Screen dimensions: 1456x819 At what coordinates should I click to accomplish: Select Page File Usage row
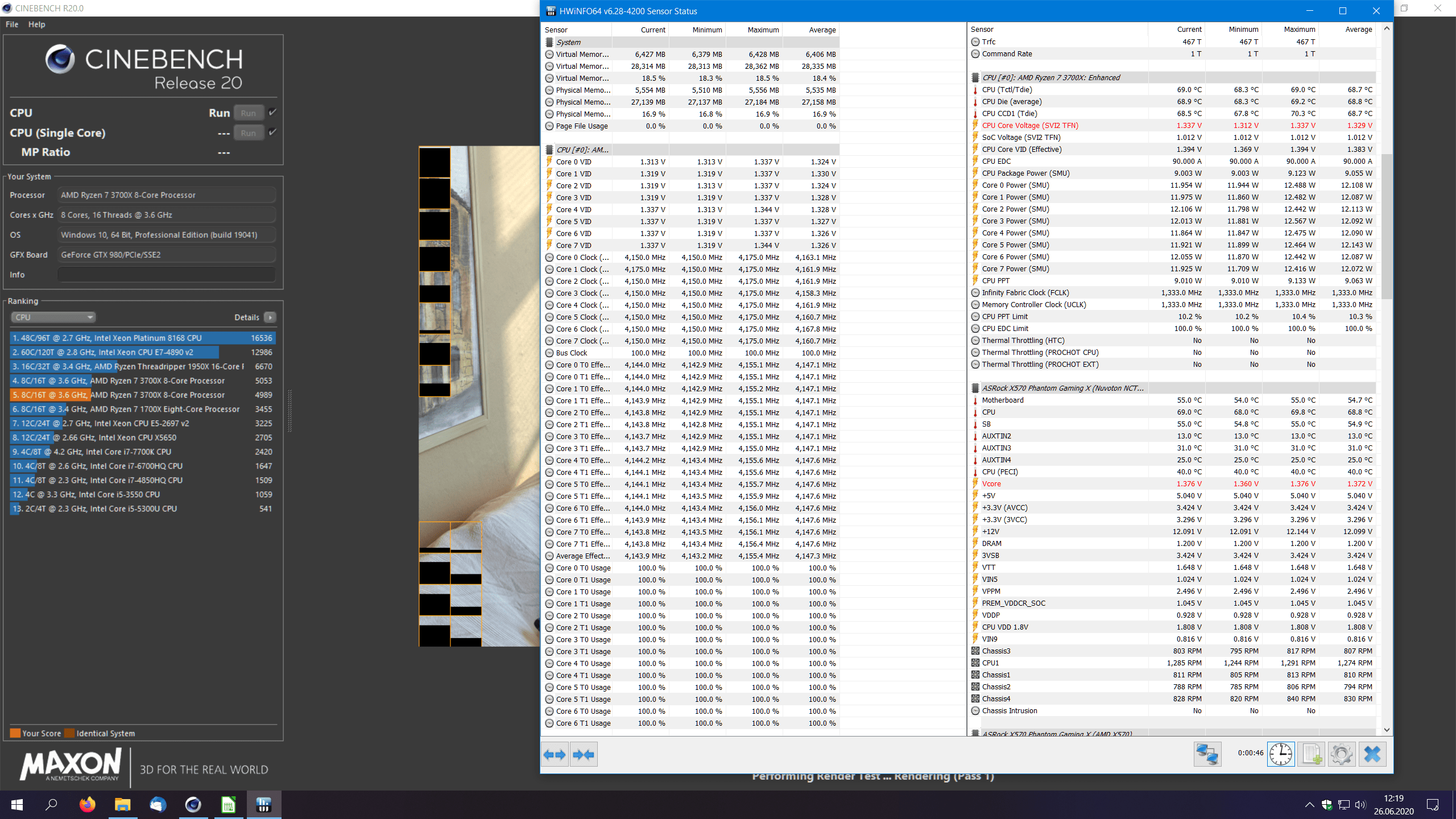(691, 126)
